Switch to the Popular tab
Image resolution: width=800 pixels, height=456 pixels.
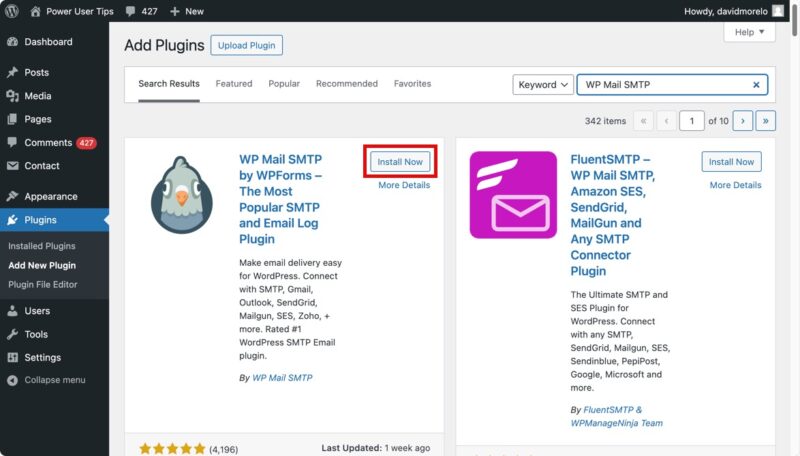[284, 84]
